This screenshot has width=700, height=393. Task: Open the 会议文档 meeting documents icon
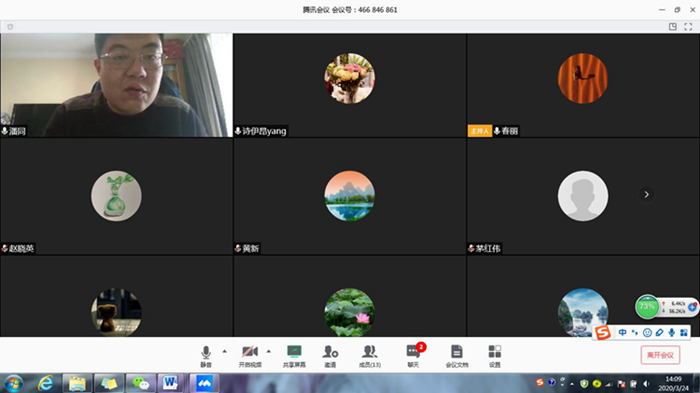457,356
